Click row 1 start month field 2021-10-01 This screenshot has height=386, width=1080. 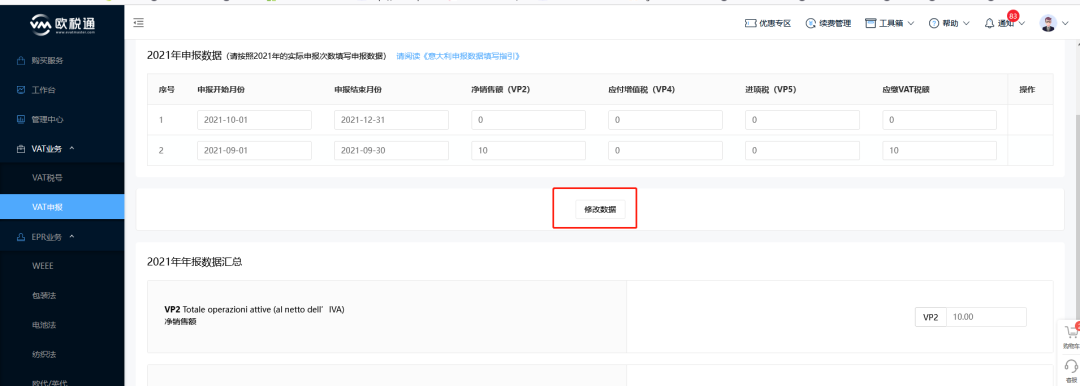[254, 120]
